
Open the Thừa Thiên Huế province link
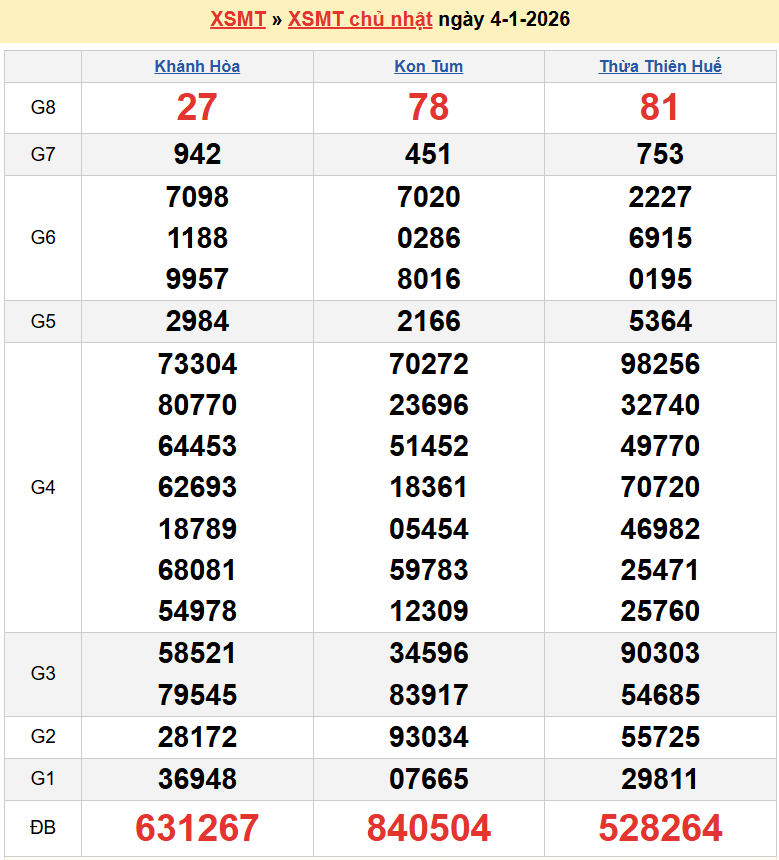click(x=660, y=67)
